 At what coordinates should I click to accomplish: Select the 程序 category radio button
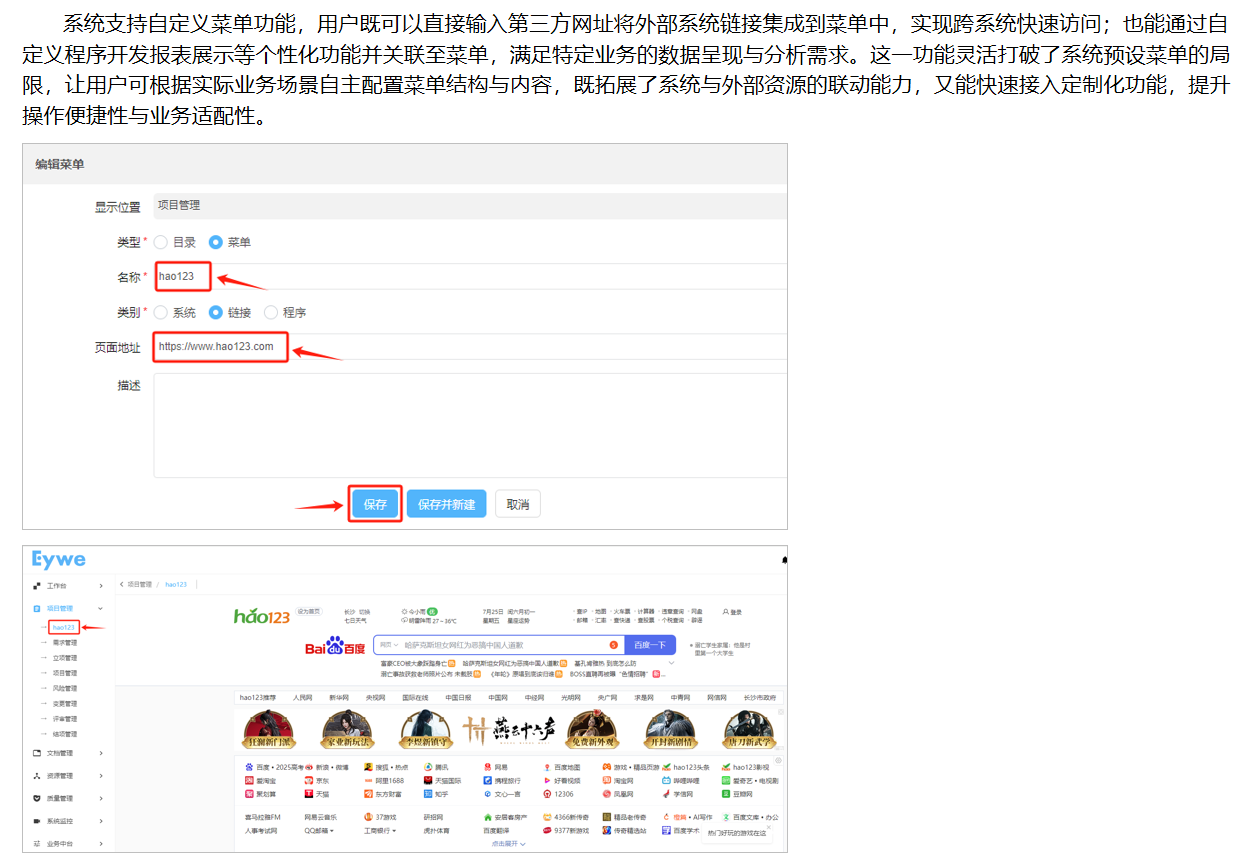[271, 312]
